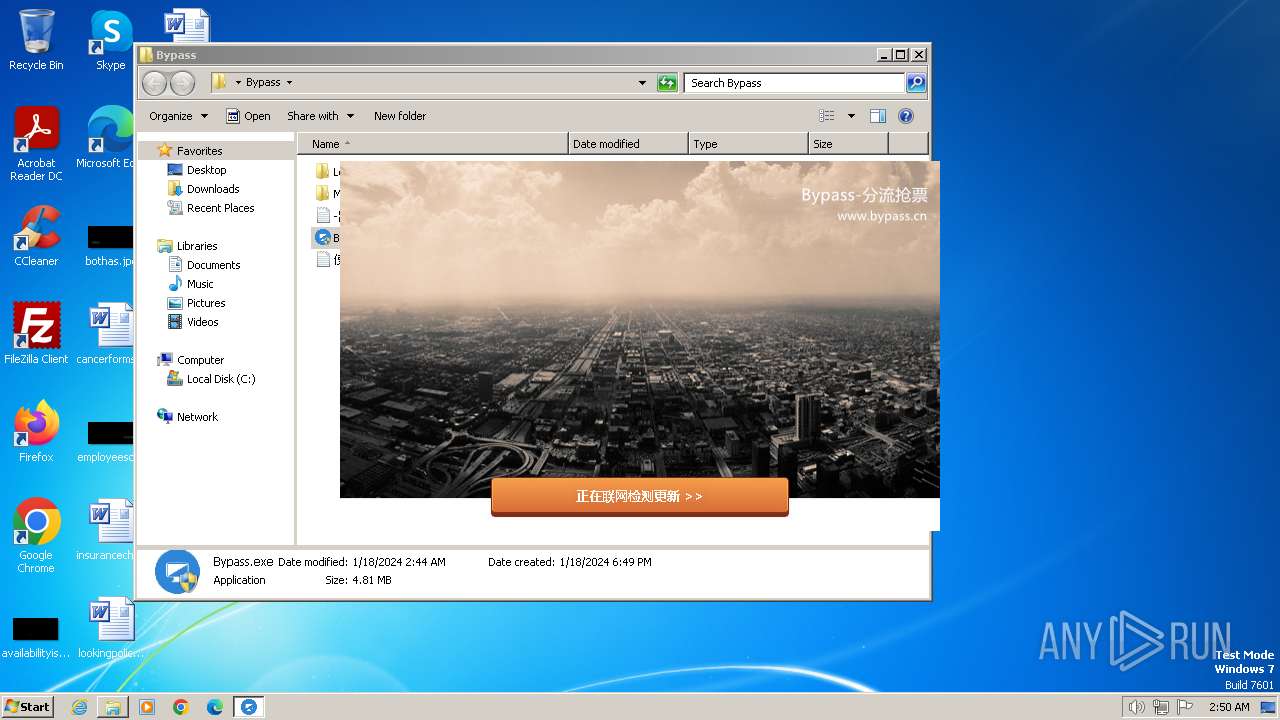Viewport: 1280px width, 720px height.
Task: Open volume control in system tray
Action: pos(1136,707)
